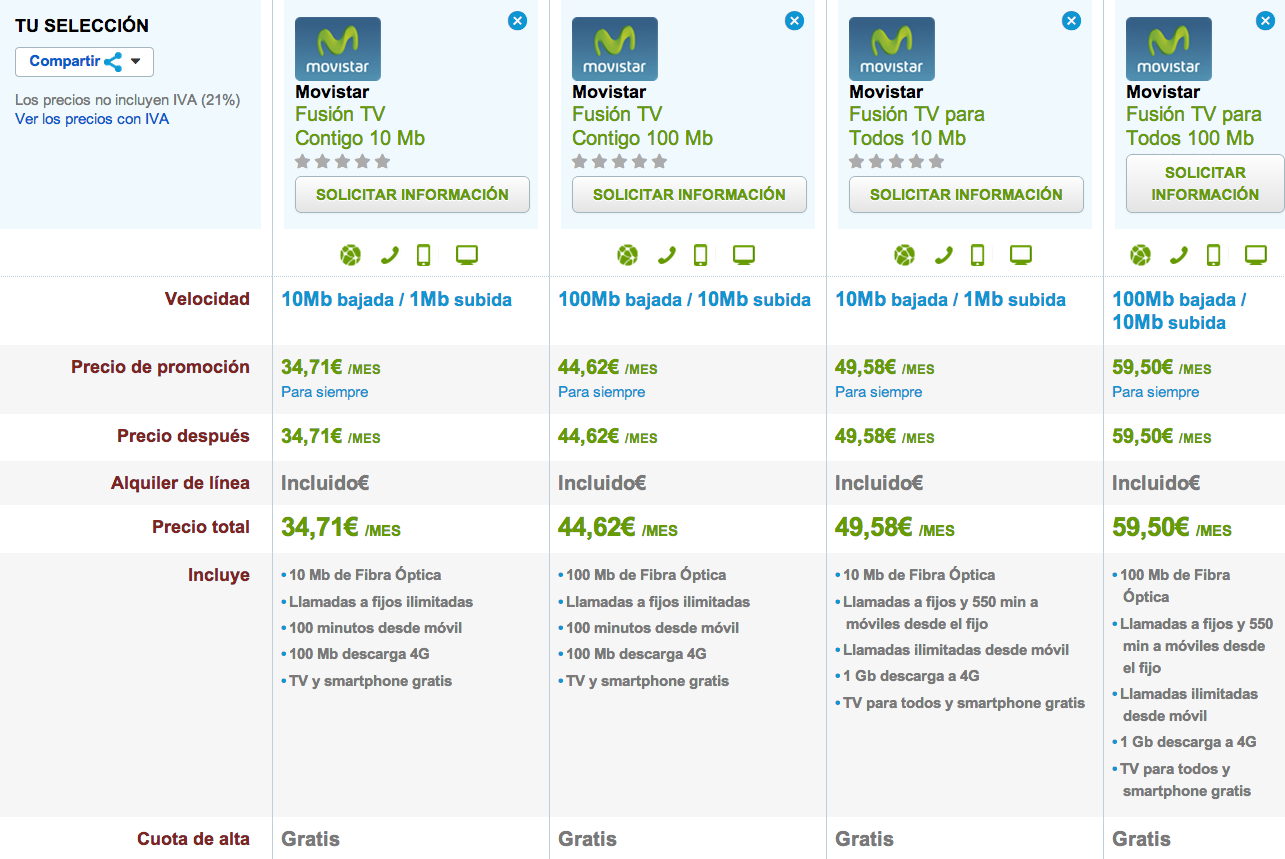Click TU SELECCIÓN heading

(82, 26)
